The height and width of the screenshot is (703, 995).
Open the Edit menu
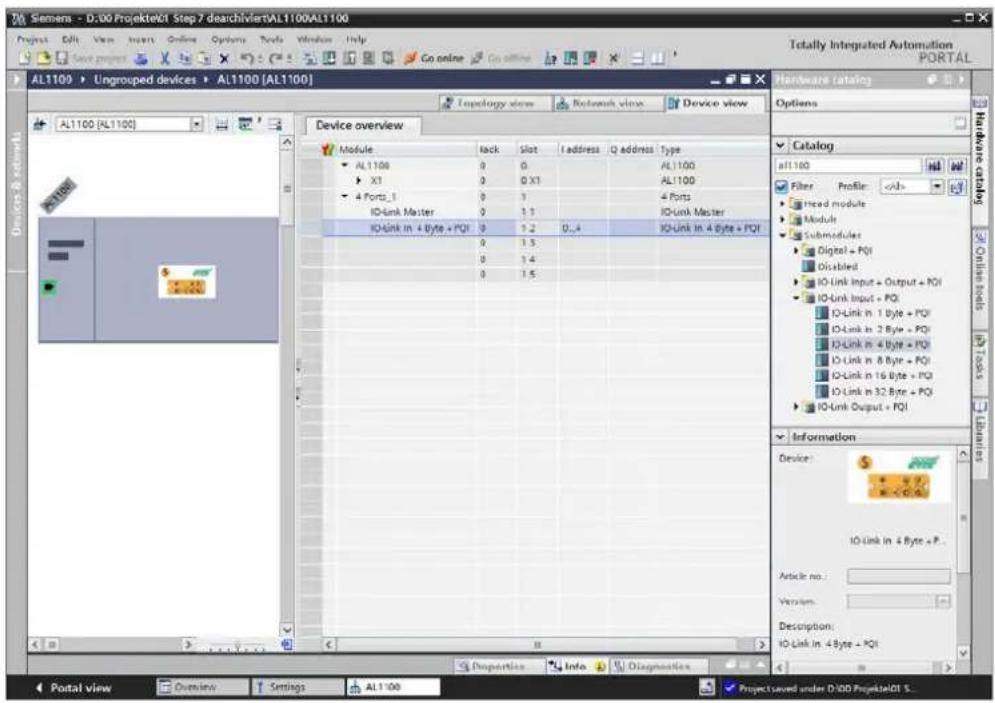pos(70,39)
